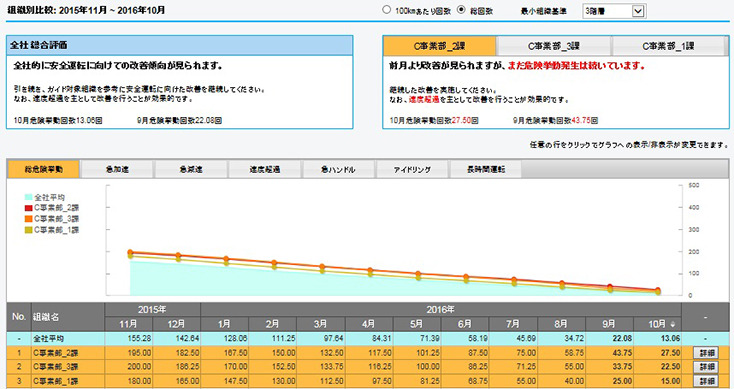The image size is (734, 389).
Task: Click the 全社 総合評価 panel header
Action: coord(179,45)
